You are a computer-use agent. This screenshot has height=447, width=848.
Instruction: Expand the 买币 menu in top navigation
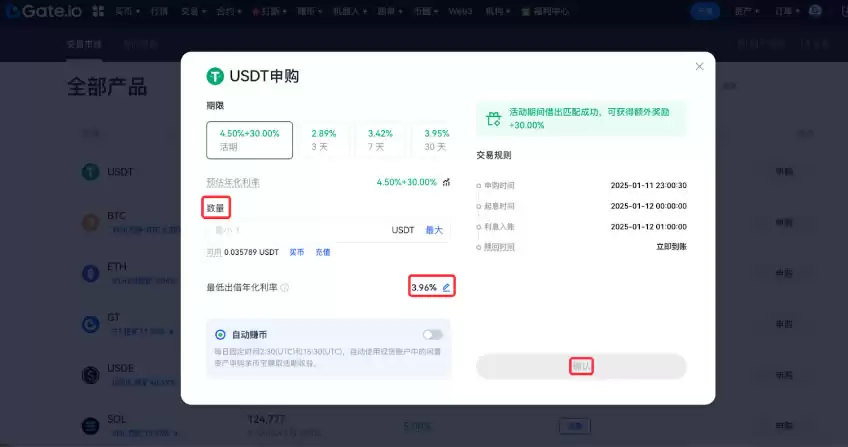coord(127,11)
